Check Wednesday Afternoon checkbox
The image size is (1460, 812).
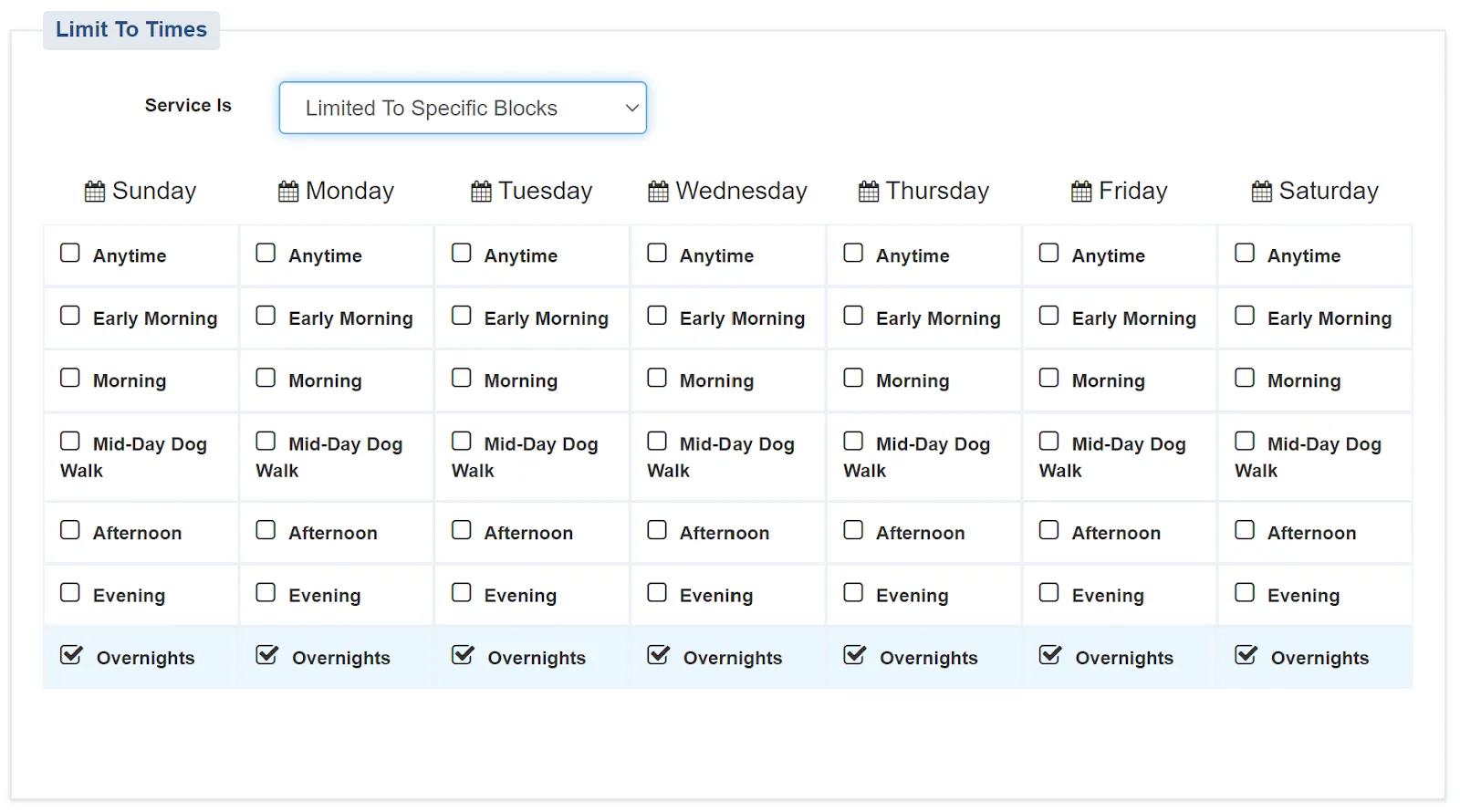tap(657, 530)
